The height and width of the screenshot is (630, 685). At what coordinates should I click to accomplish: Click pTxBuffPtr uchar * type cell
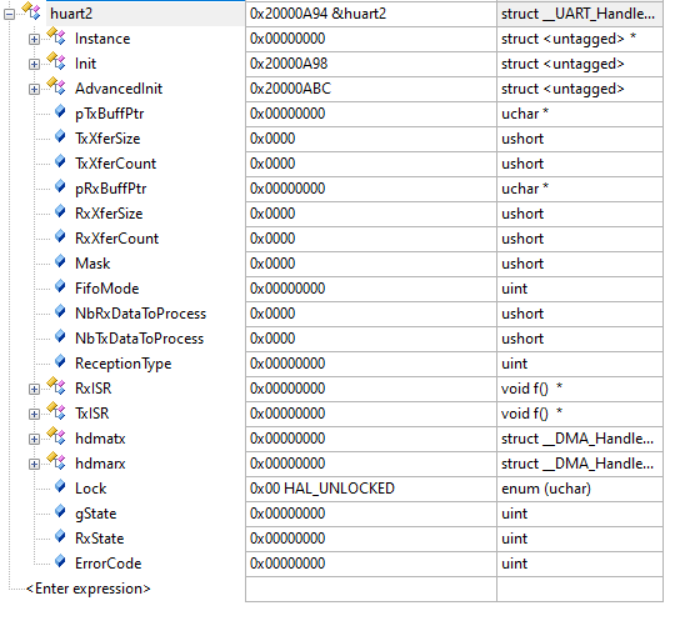click(580, 114)
